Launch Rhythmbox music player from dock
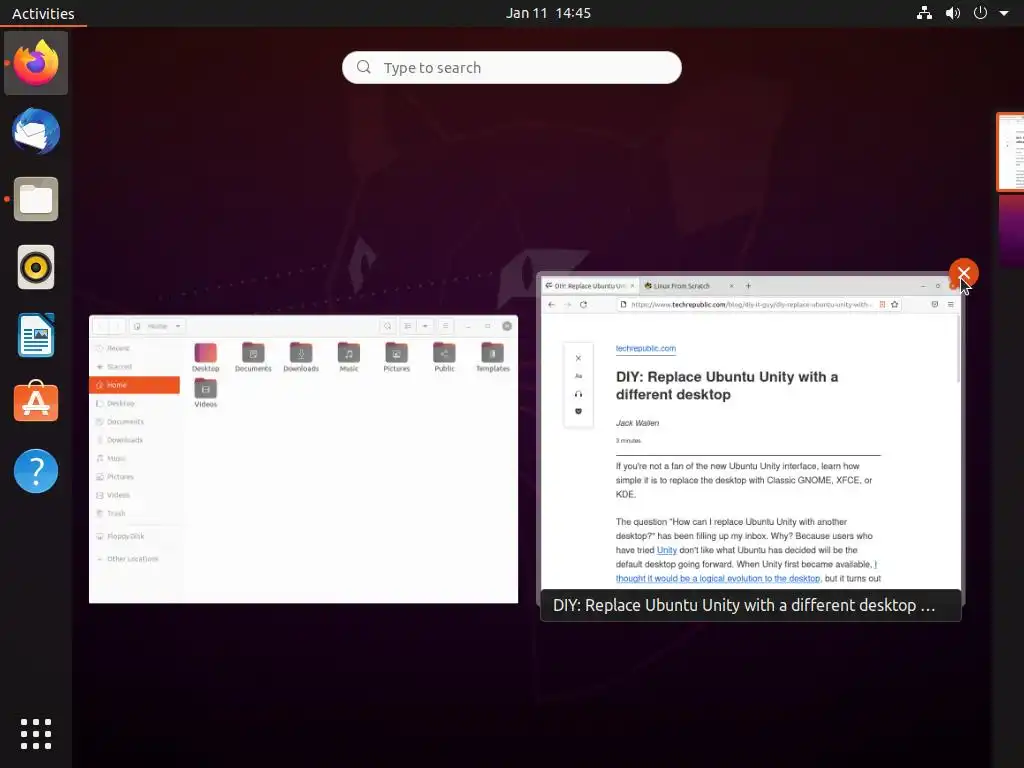 [x=36, y=267]
